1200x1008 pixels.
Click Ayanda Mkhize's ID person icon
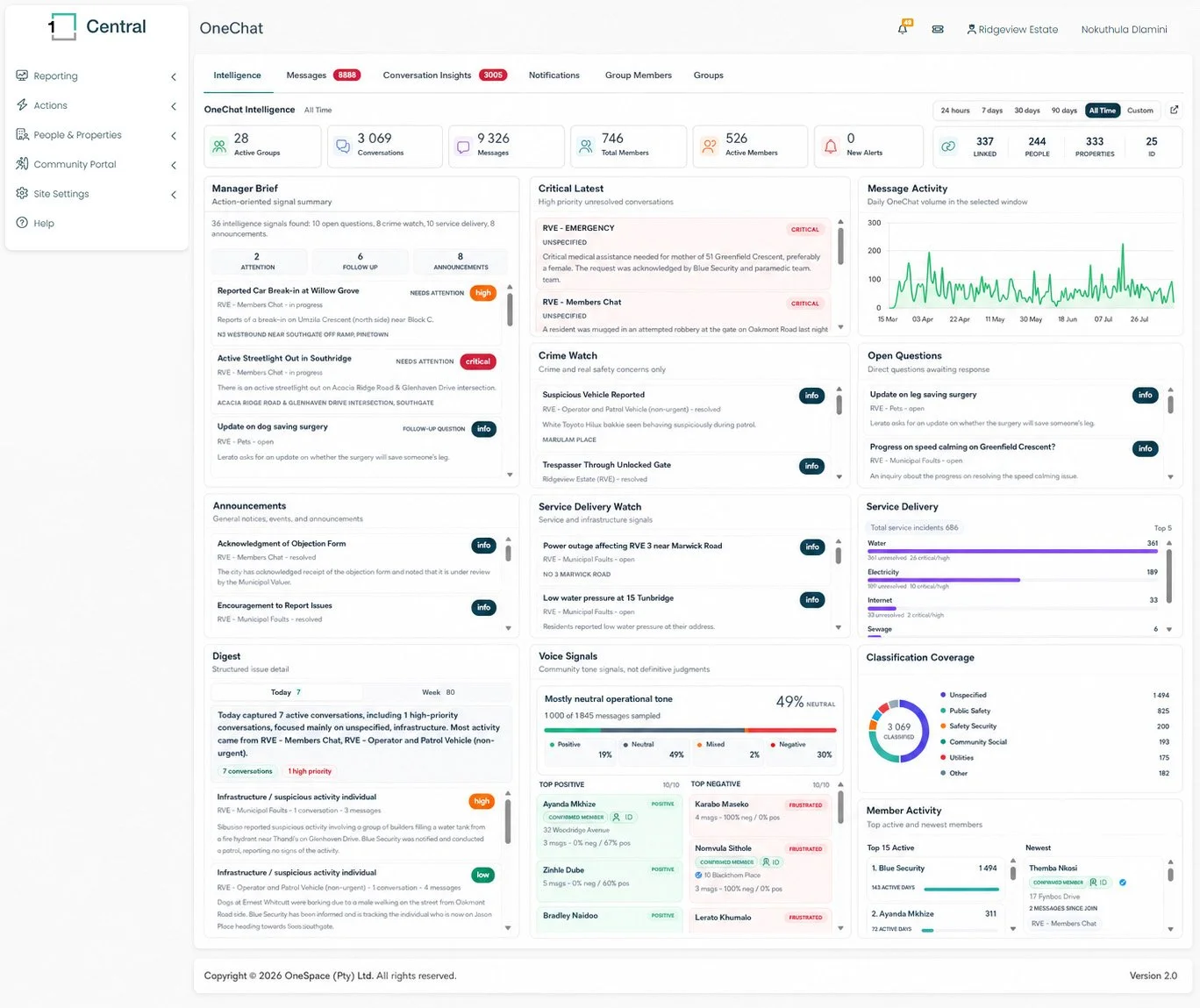coord(617,817)
